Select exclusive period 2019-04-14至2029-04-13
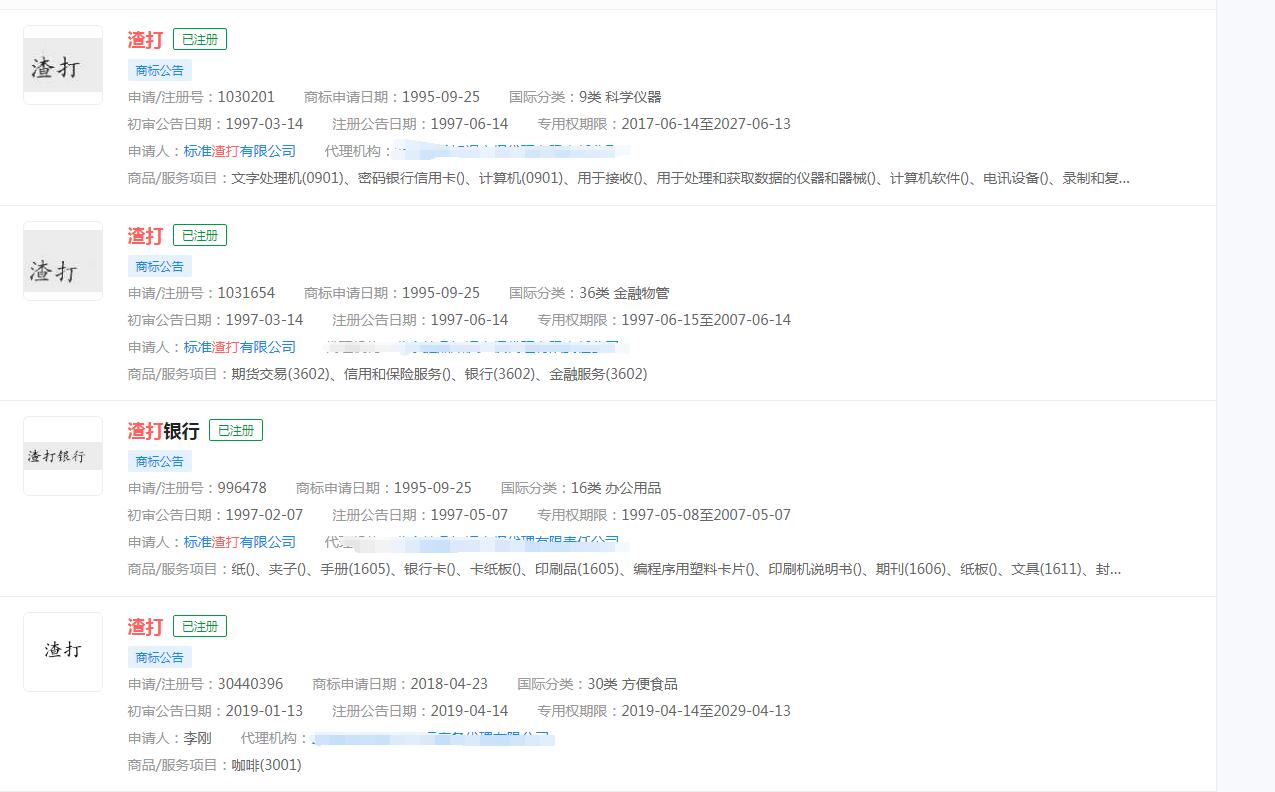This screenshot has height=792, width=1275. (706, 711)
